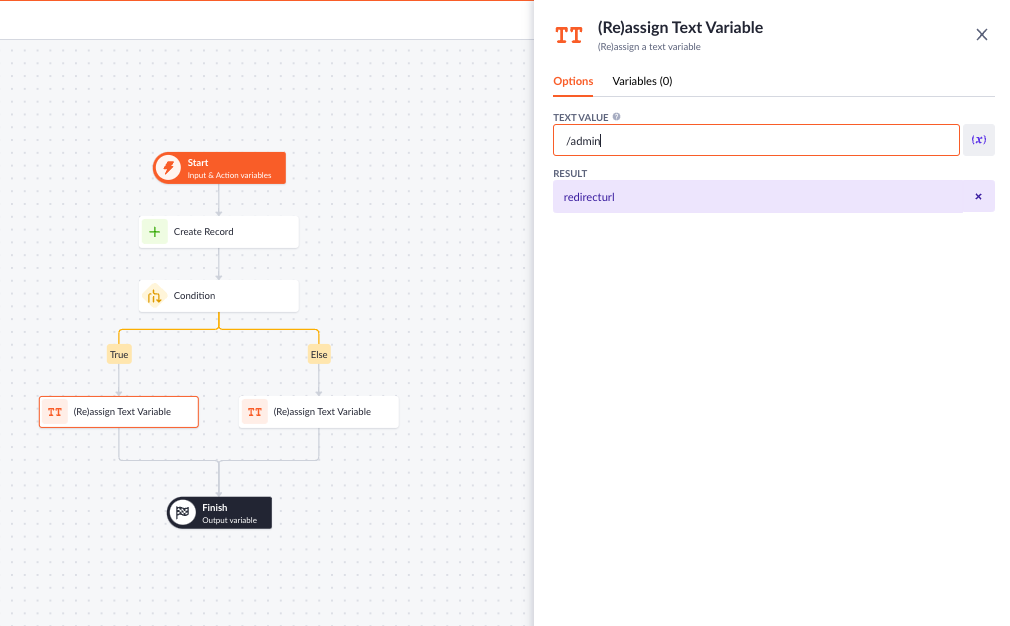Click the TT icon in panel header
Image resolution: width=1010 pixels, height=626 pixels.
coord(569,35)
